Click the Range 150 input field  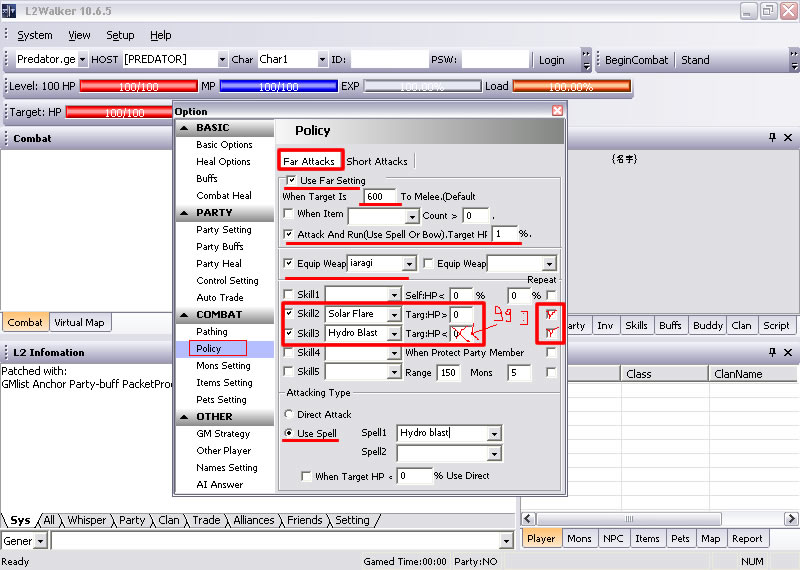coord(448,373)
